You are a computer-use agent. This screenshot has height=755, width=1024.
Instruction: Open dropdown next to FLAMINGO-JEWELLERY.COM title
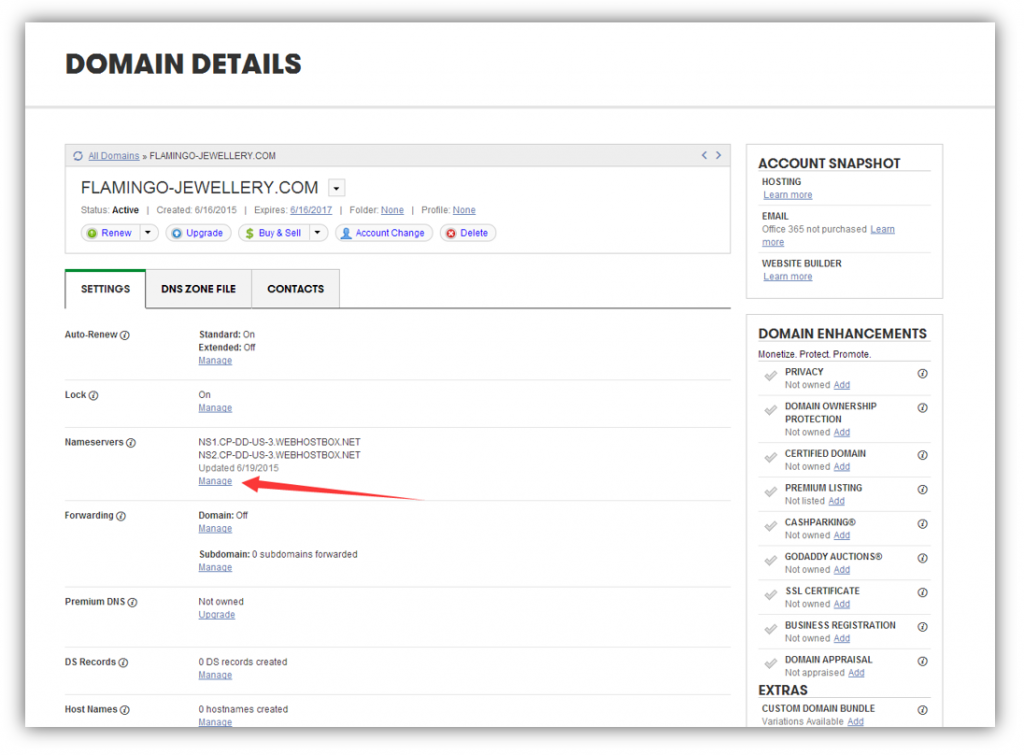pyautogui.click(x=336, y=188)
